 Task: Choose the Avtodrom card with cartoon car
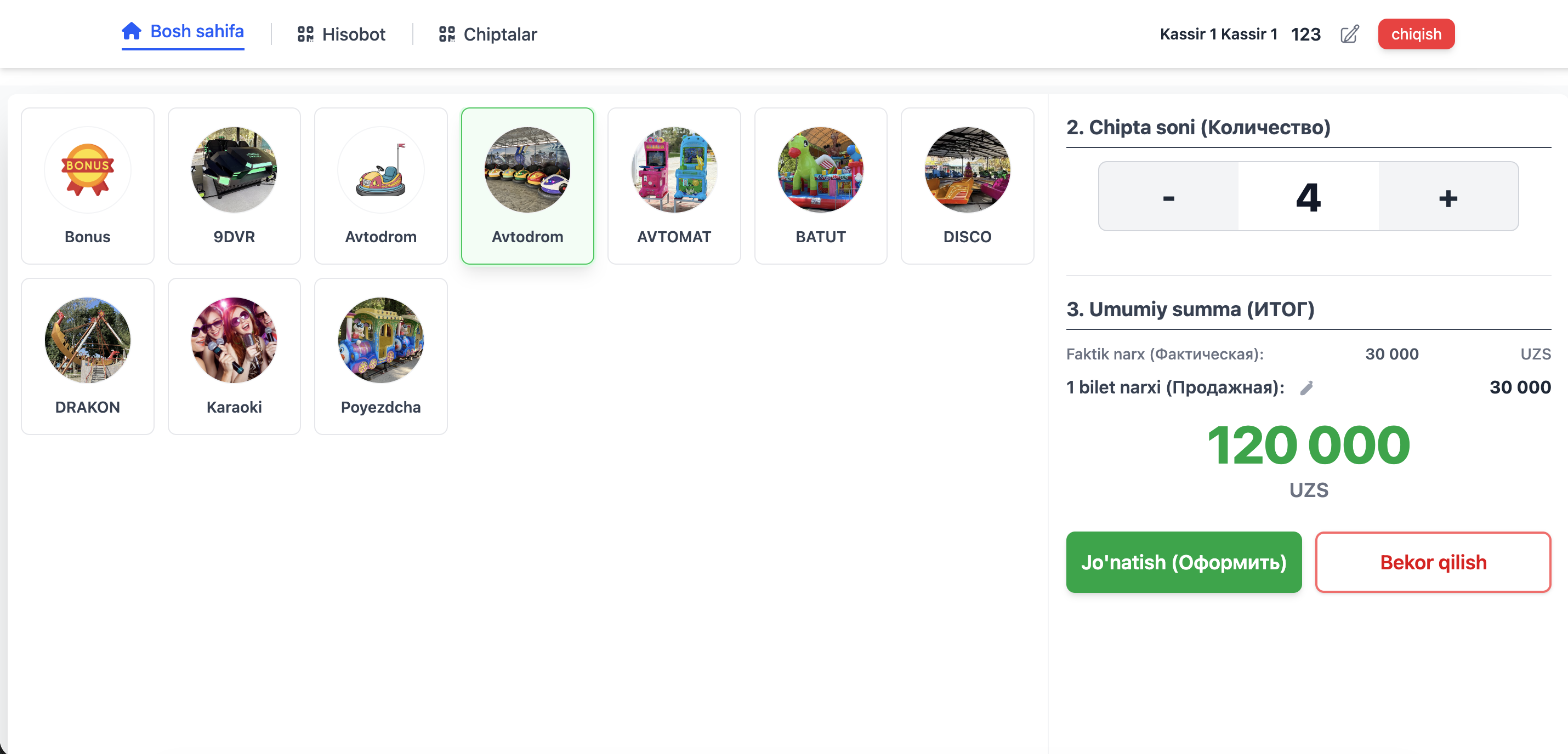pos(381,186)
